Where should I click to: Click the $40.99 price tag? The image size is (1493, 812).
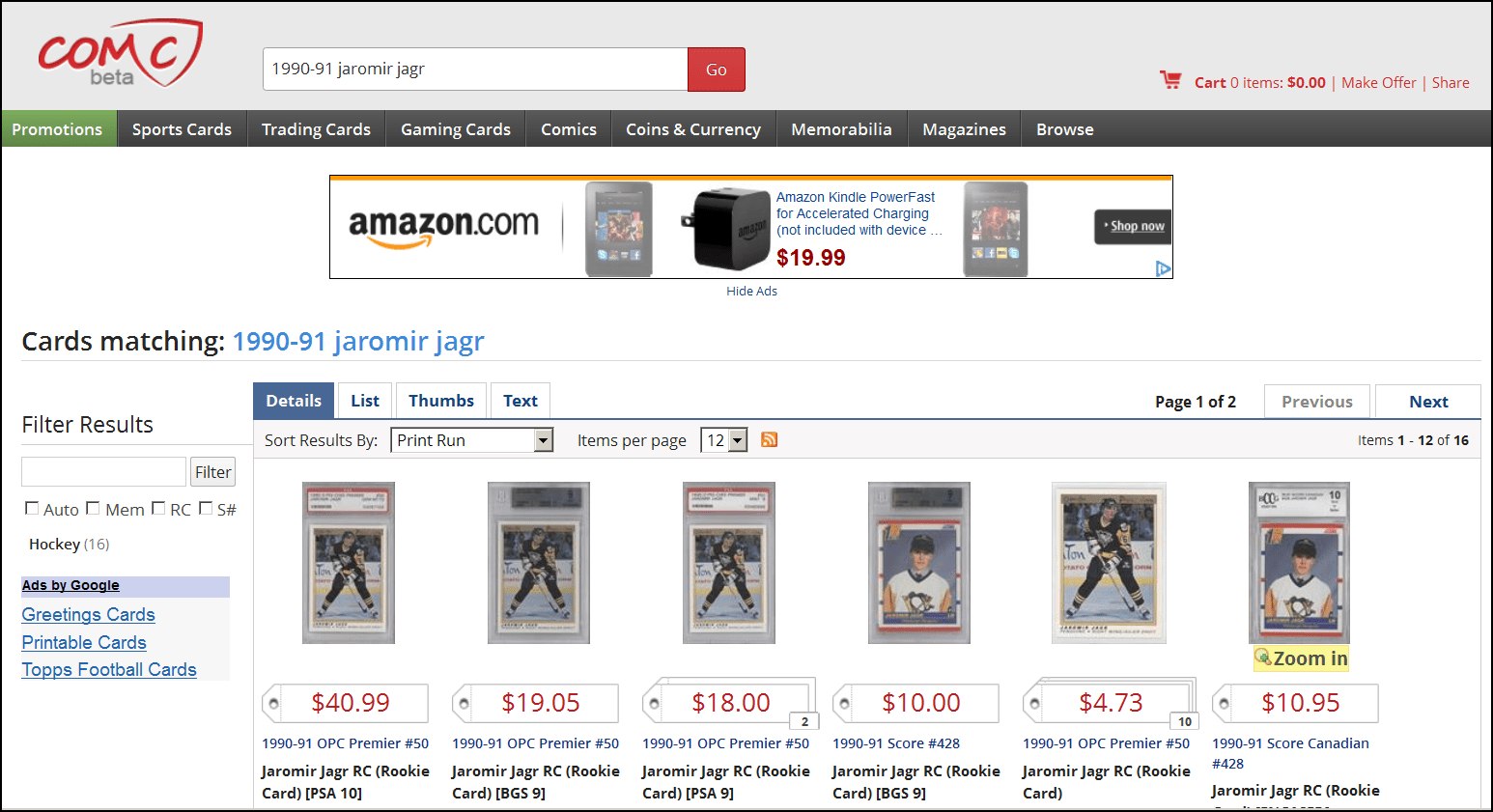click(346, 703)
